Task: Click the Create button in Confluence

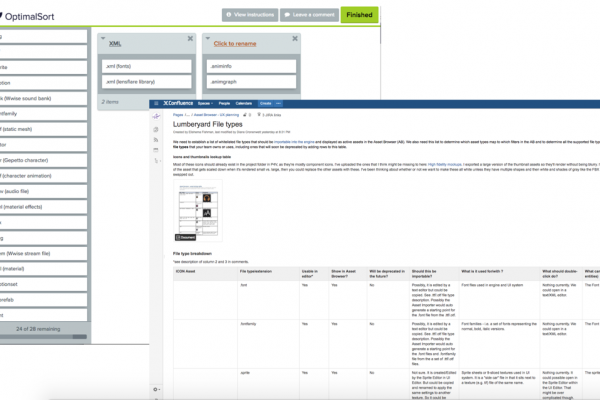Action: 266,103
